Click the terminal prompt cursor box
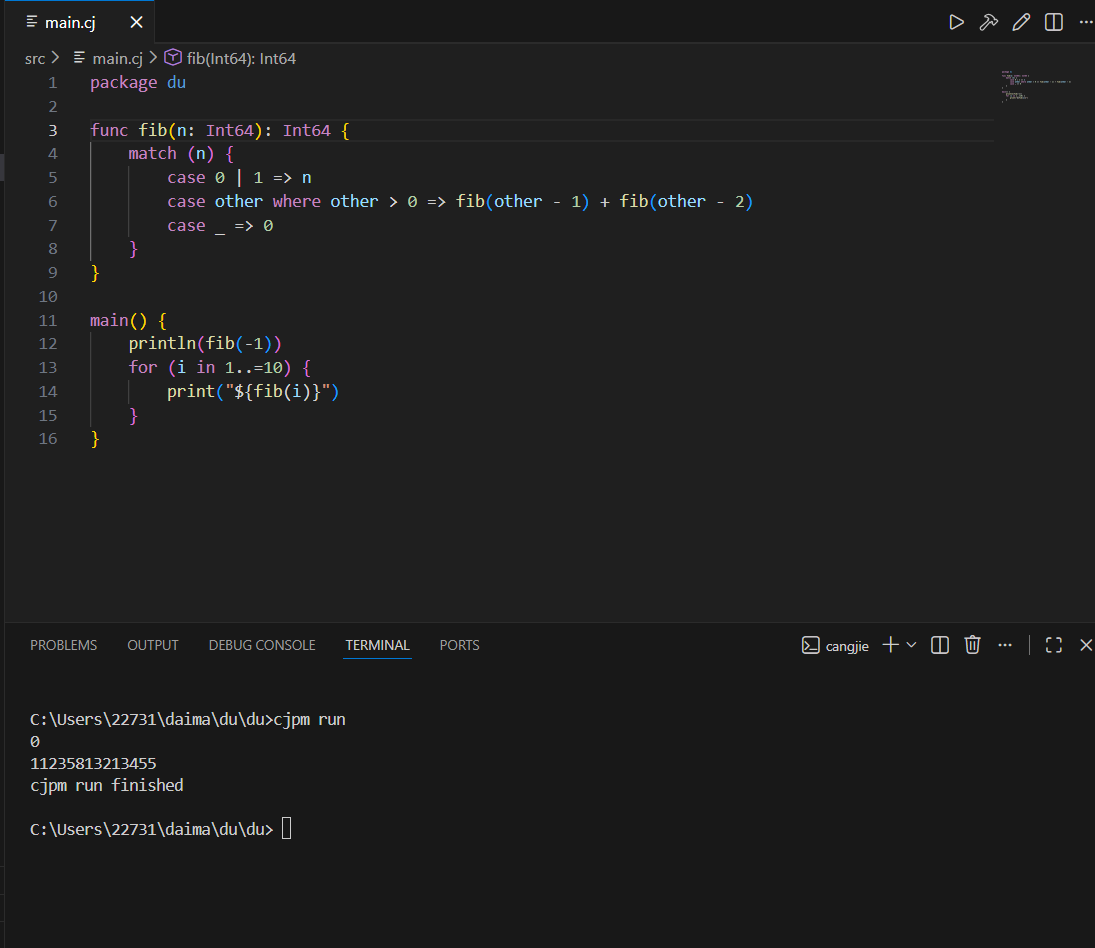The height and width of the screenshot is (948, 1095). [286, 829]
